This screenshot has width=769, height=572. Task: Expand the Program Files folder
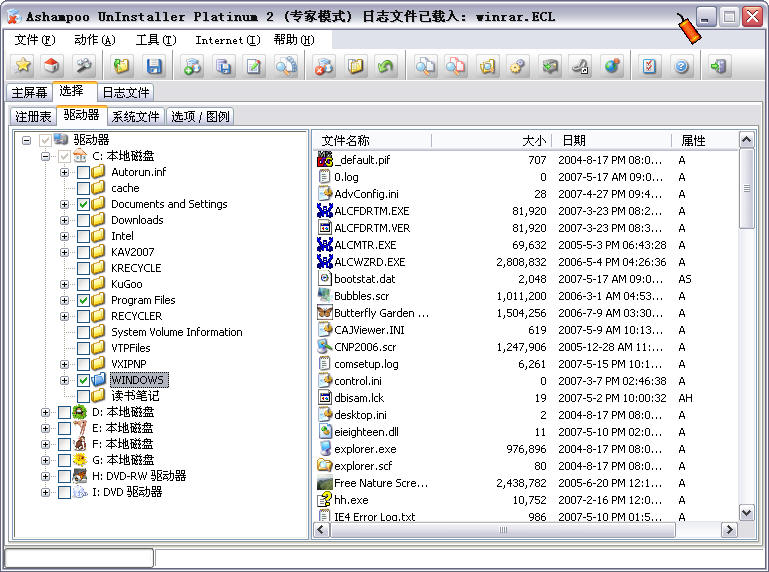point(64,300)
